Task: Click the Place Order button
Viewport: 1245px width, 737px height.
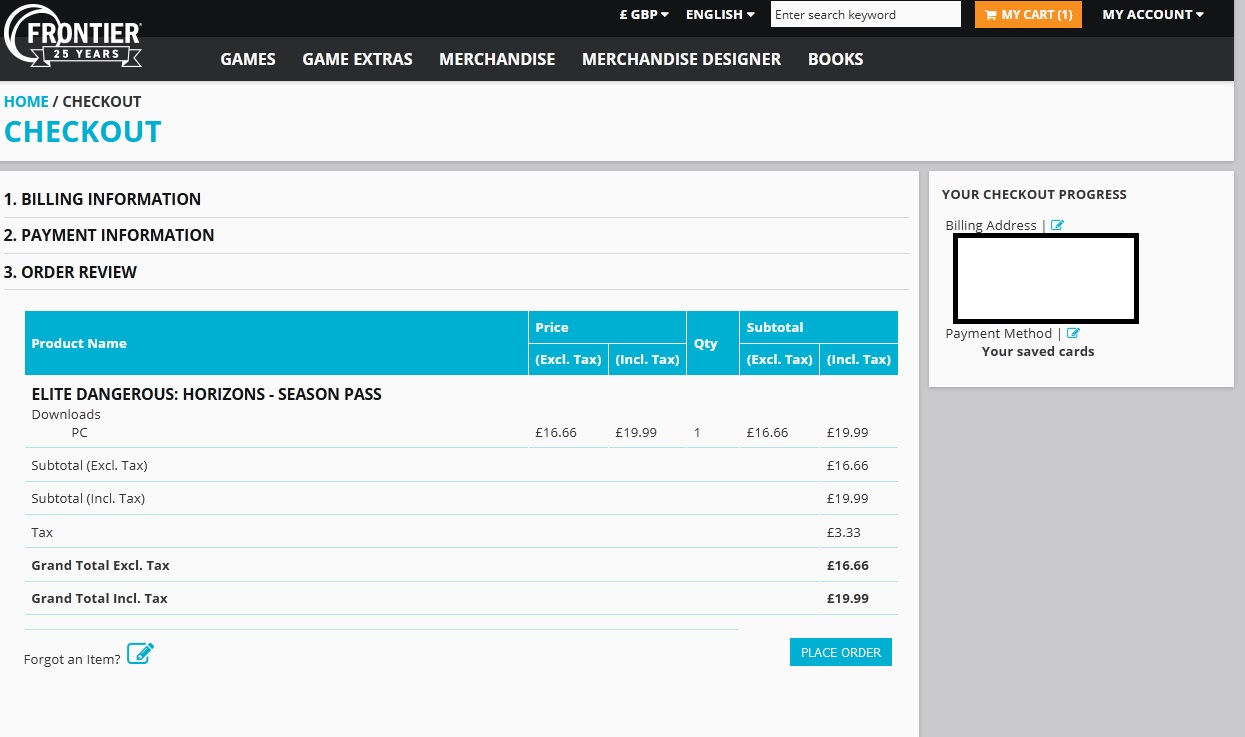Action: 841,652
